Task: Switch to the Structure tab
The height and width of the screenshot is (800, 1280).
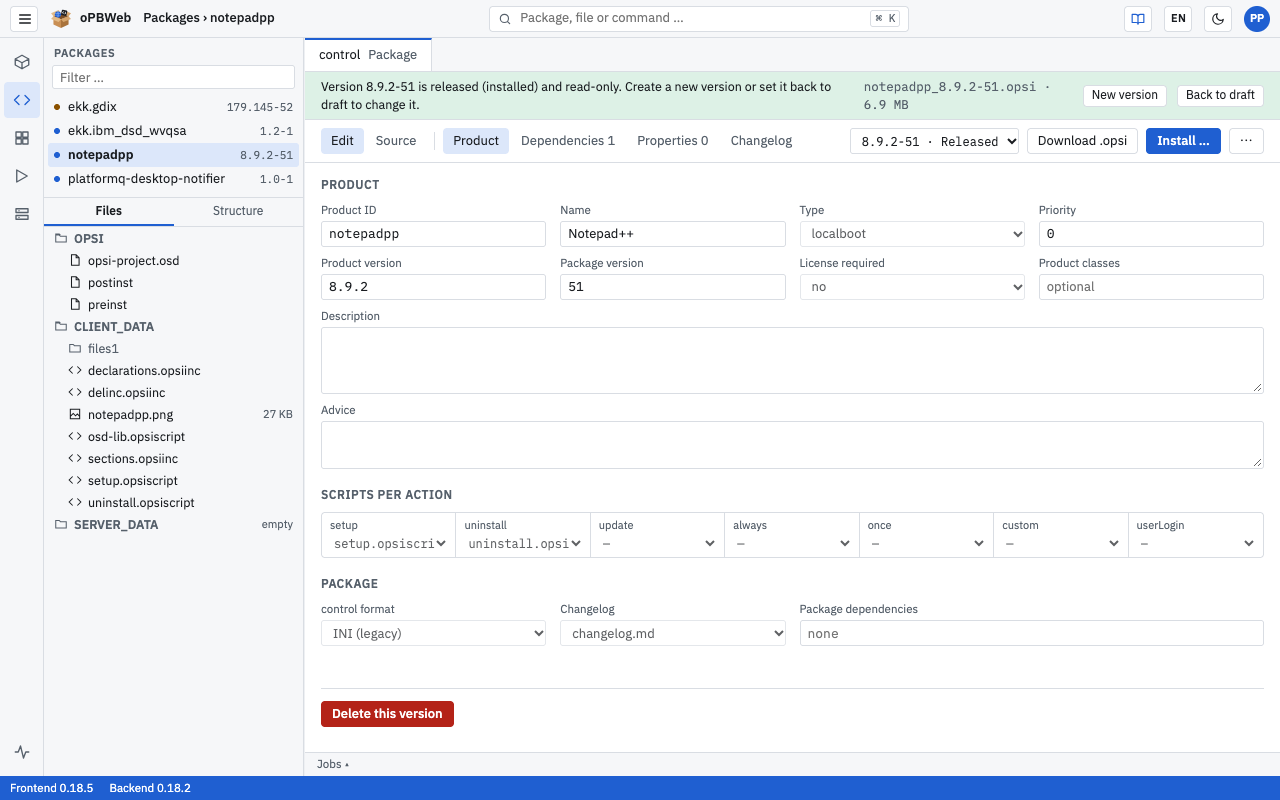Action: pyautogui.click(x=238, y=211)
